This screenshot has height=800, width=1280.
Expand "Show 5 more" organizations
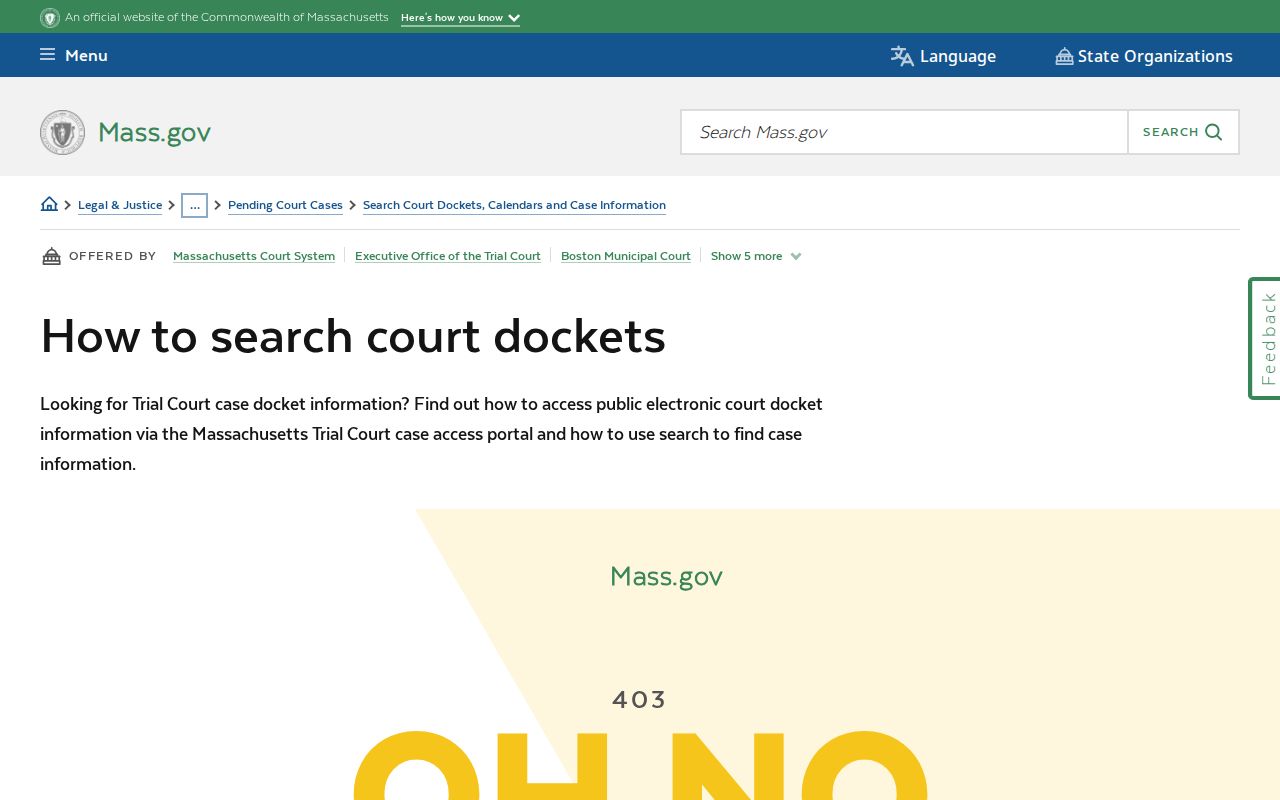click(x=756, y=256)
